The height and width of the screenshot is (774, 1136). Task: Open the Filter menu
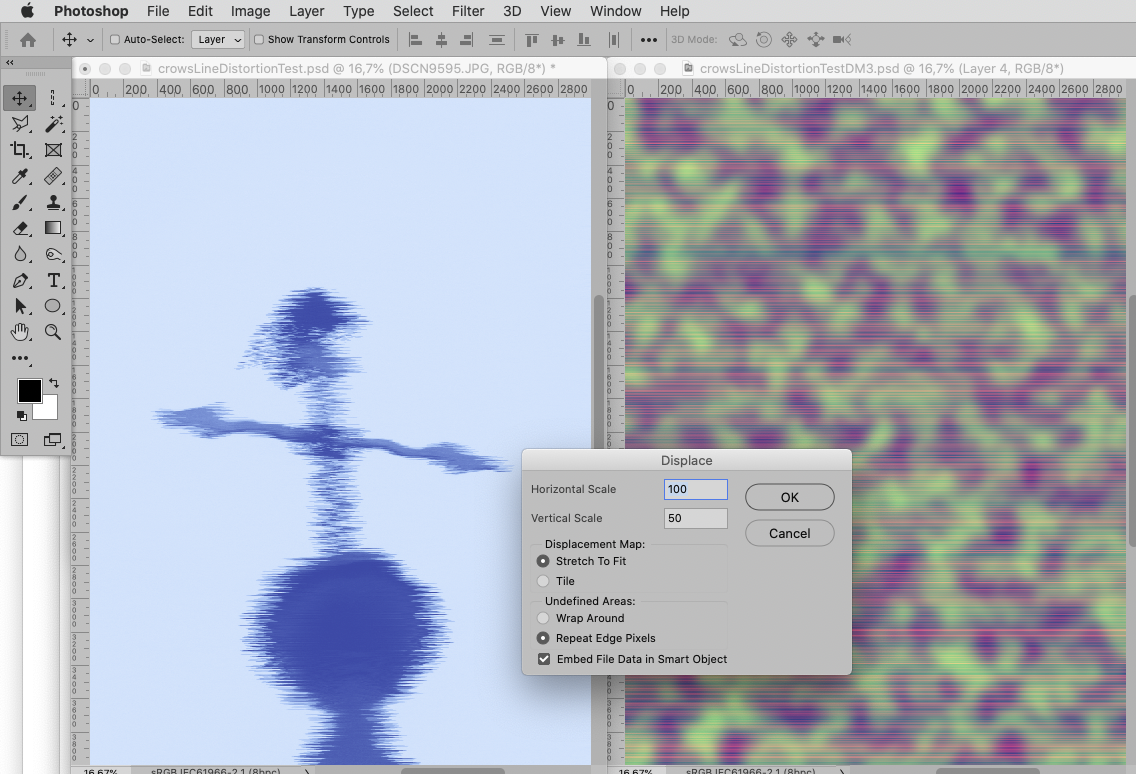point(468,11)
